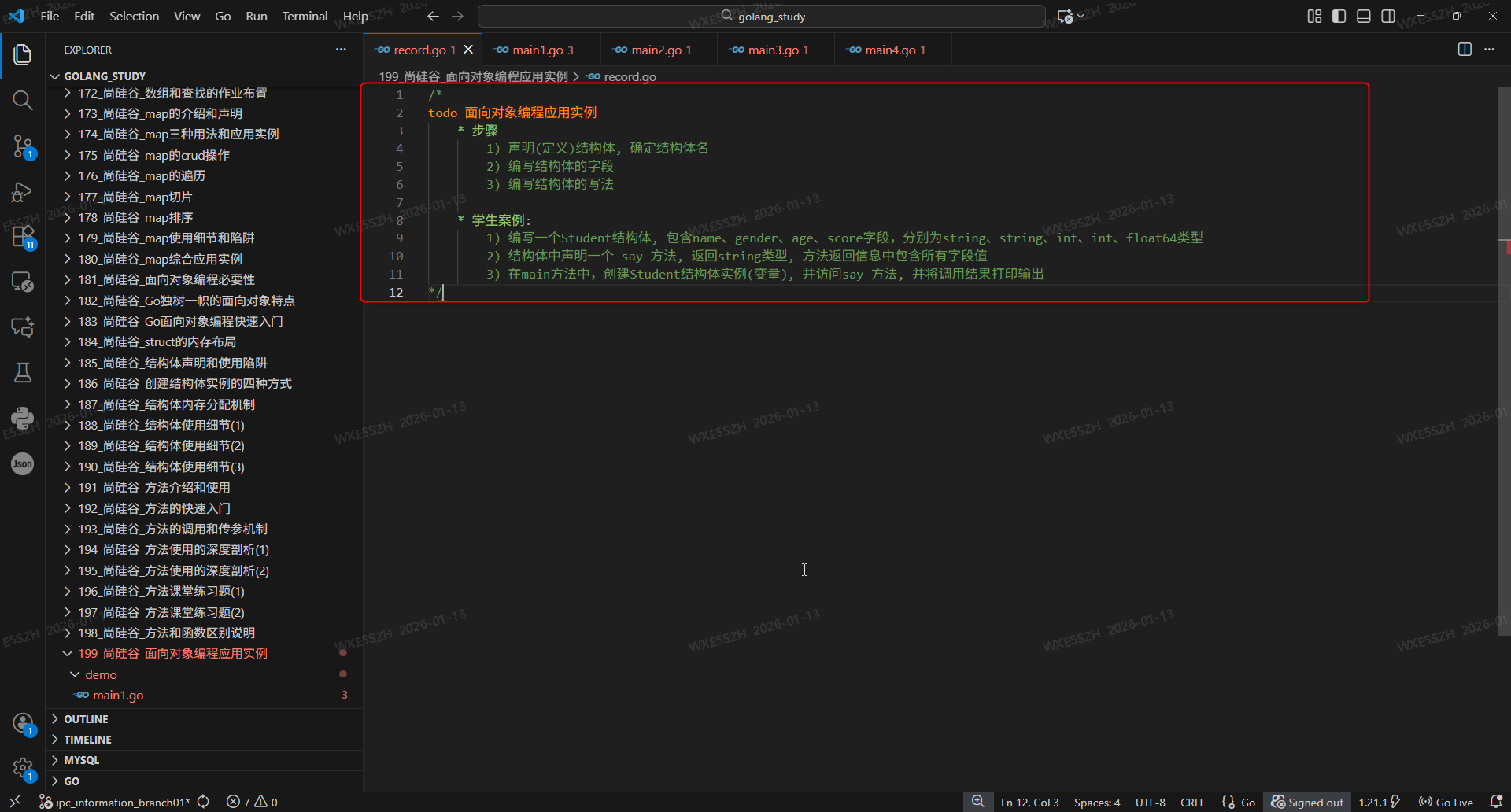Click the zoom magnifier in status bar
This screenshot has width=1511, height=812.
[977, 802]
